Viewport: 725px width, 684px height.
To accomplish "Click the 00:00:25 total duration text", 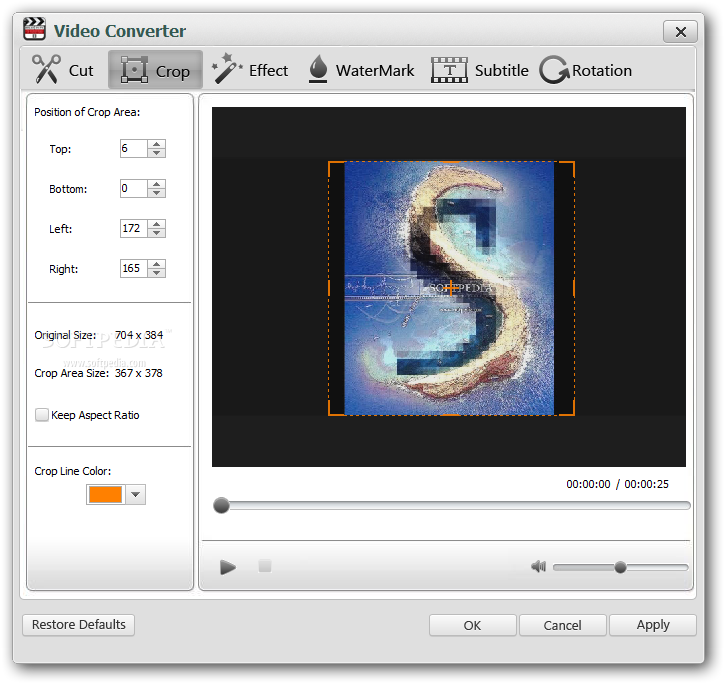I will (x=646, y=484).
